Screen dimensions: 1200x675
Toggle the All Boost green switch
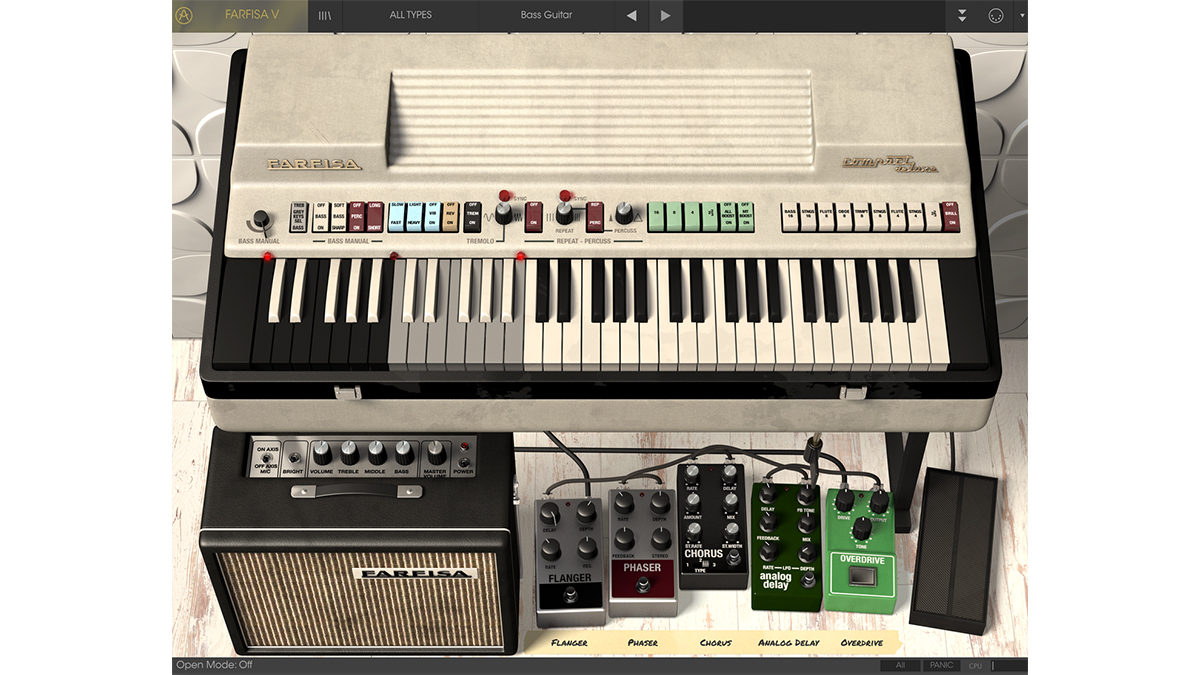[x=728, y=217]
